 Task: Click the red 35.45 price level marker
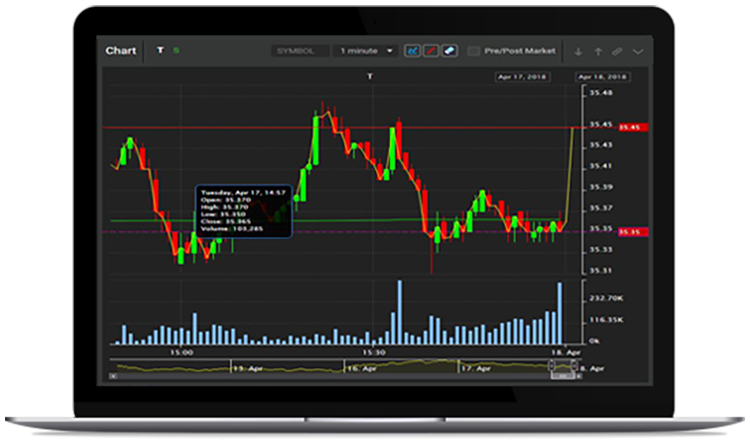630,127
